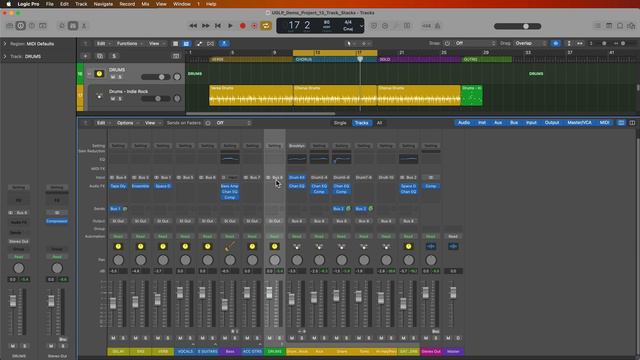Image resolution: width=640 pixels, height=360 pixels.
Task: Open the Bass Amp plug-in slot
Action: [230, 186]
